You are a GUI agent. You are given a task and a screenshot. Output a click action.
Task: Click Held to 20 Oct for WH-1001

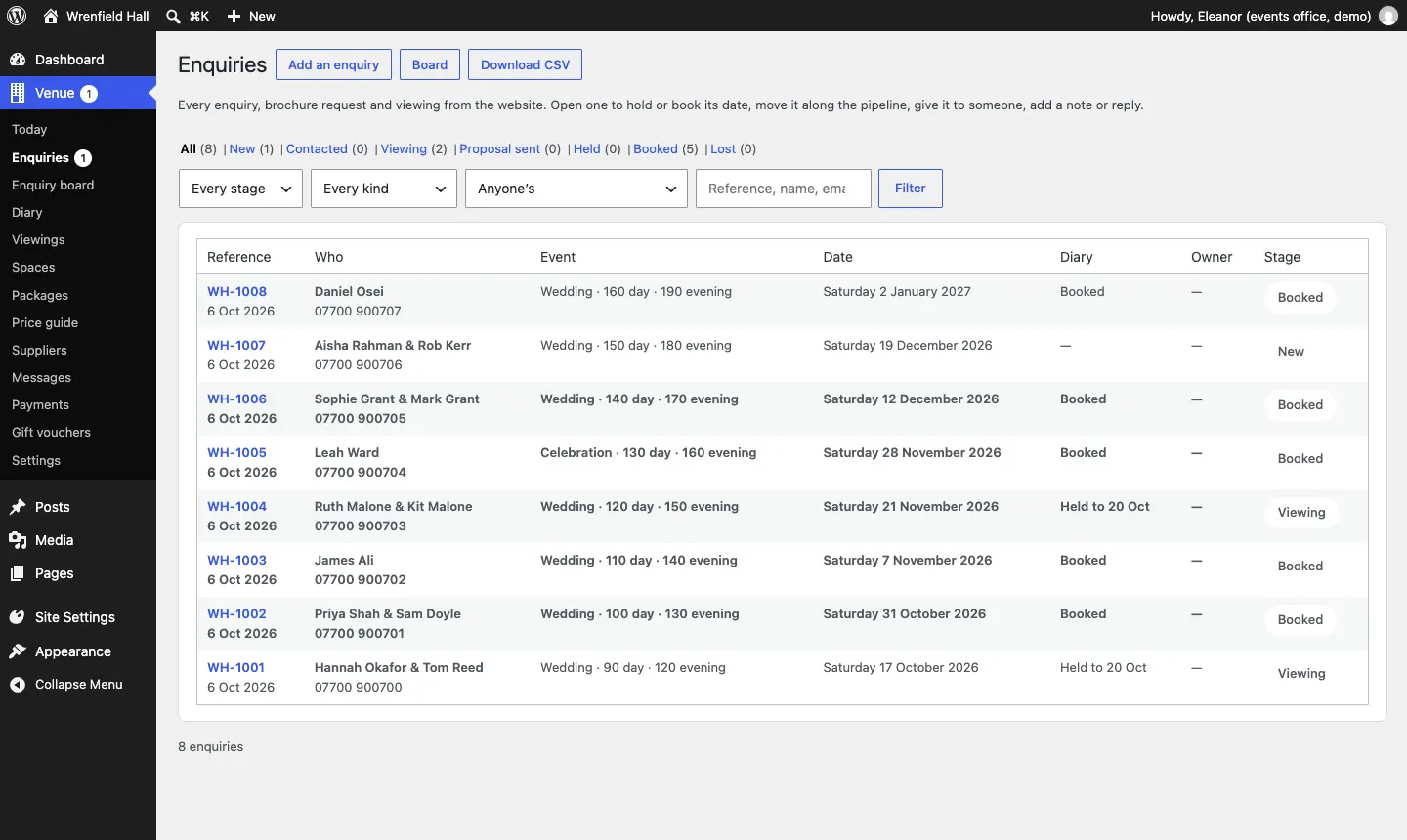[x=1103, y=668]
